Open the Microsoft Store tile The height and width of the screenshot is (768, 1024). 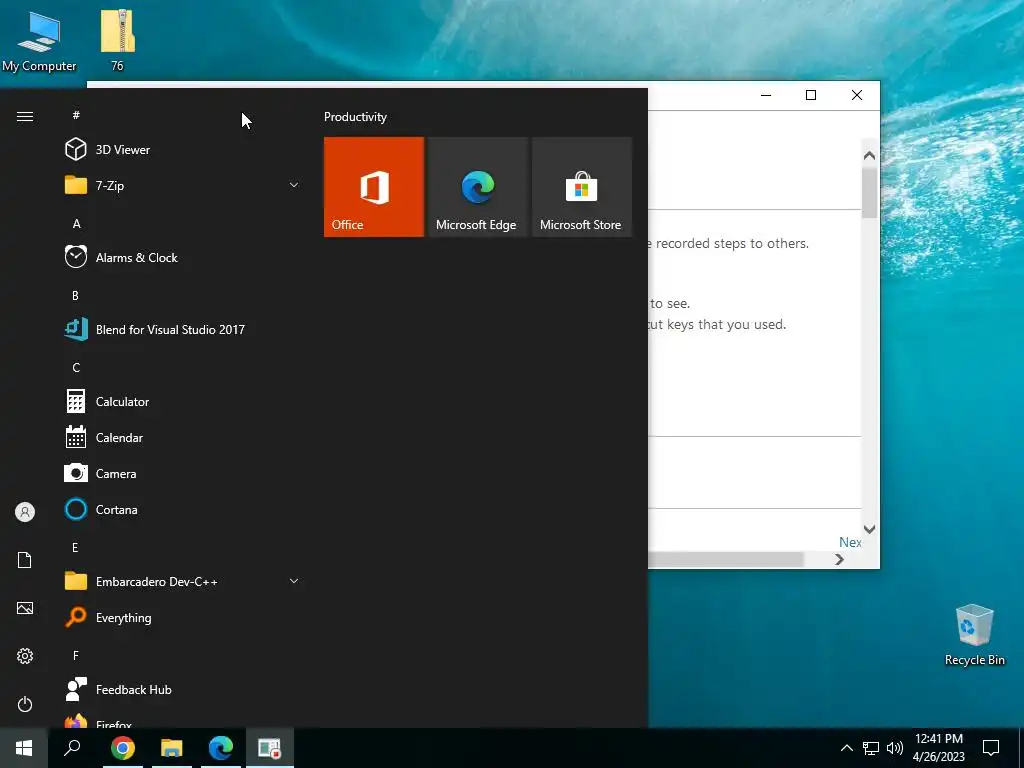click(x=582, y=187)
